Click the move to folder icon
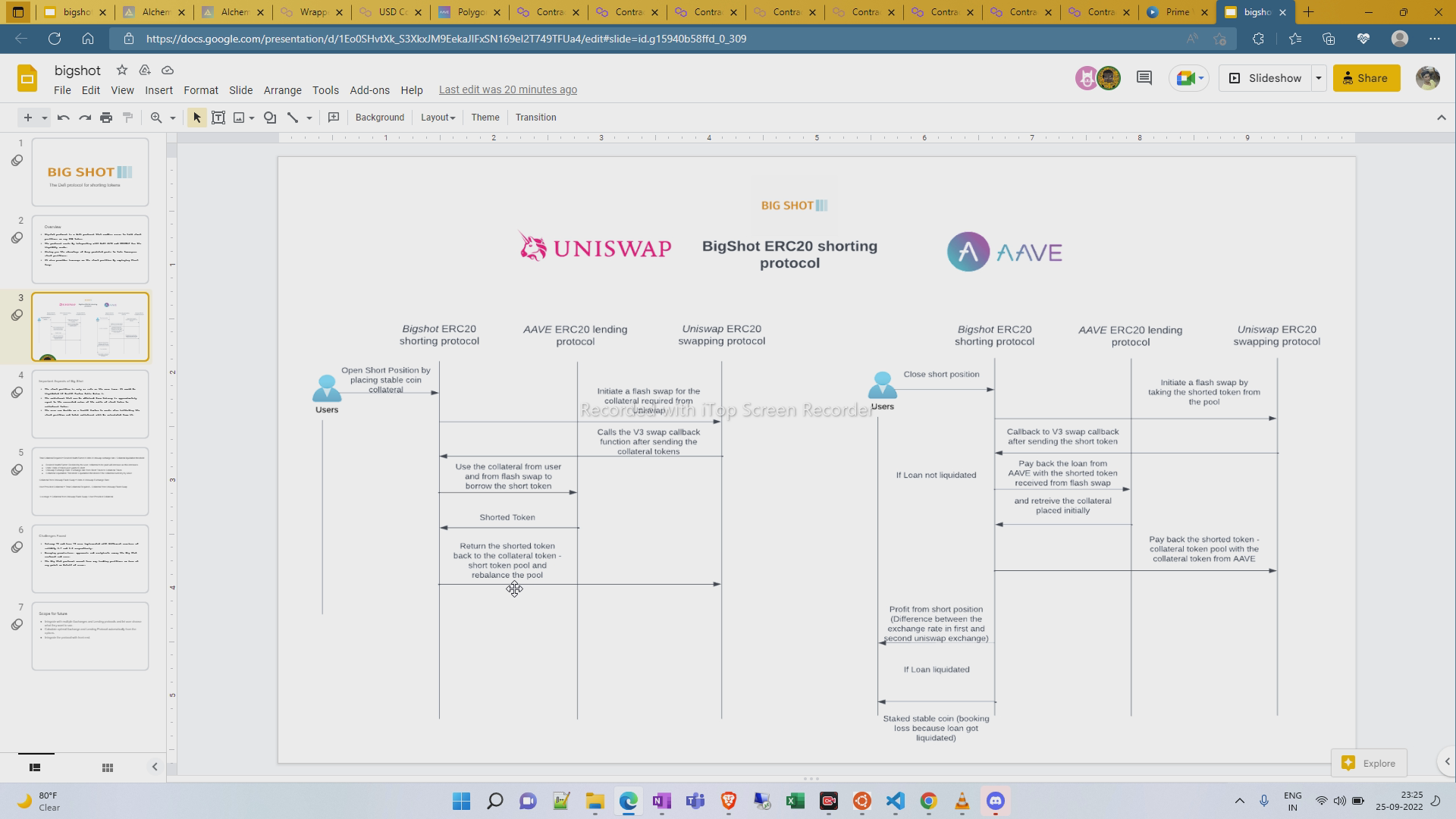This screenshot has height=819, width=1456. (145, 70)
